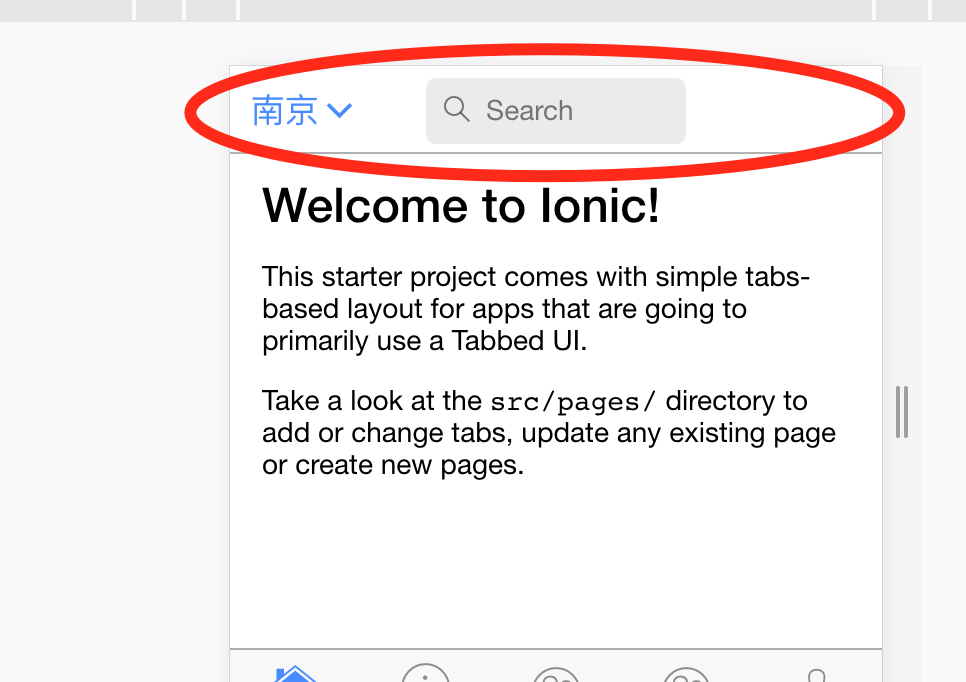This screenshot has height=682, width=966.
Task: Click the vertical resize handle beside the preview
Action: [x=902, y=412]
